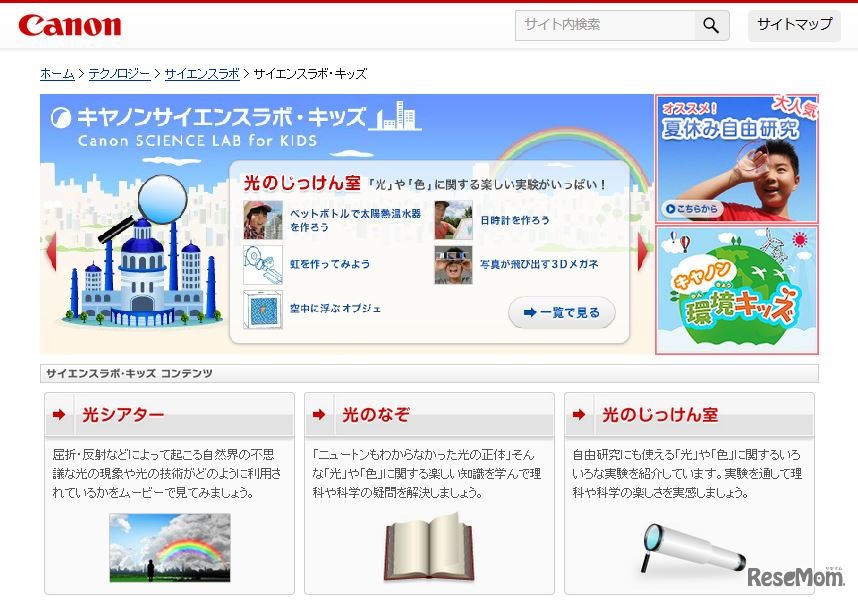Click the キヤノンサイエンスラボ・キッズ banner title

pyautogui.click(x=221, y=117)
